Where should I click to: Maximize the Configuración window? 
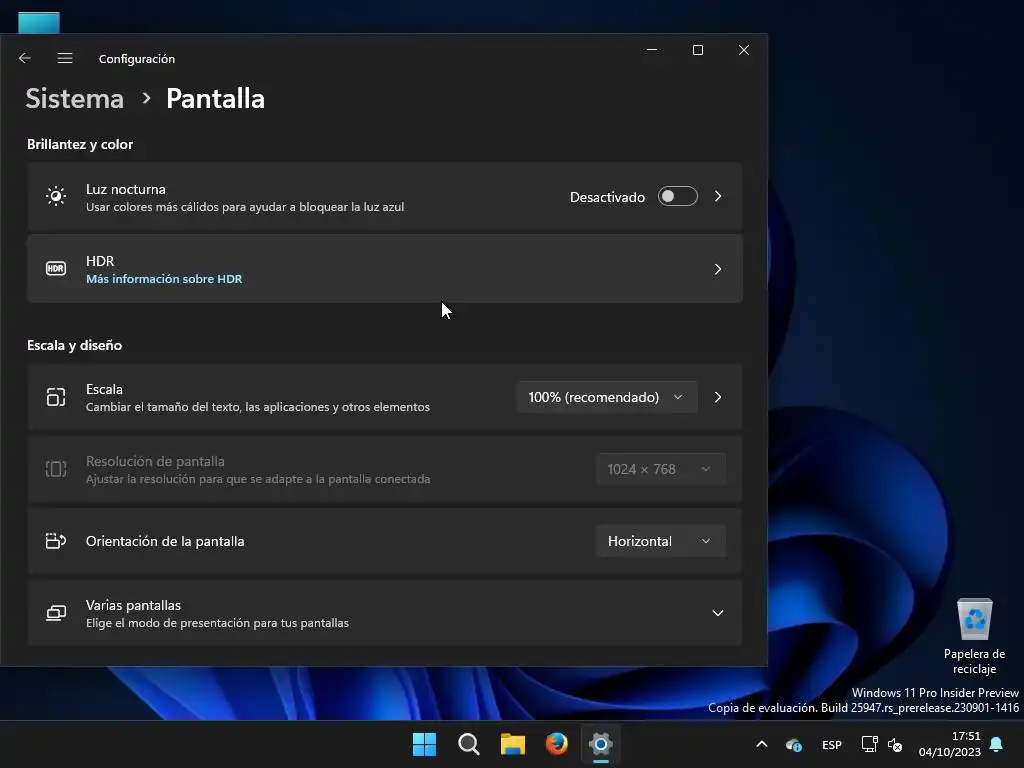[697, 50]
